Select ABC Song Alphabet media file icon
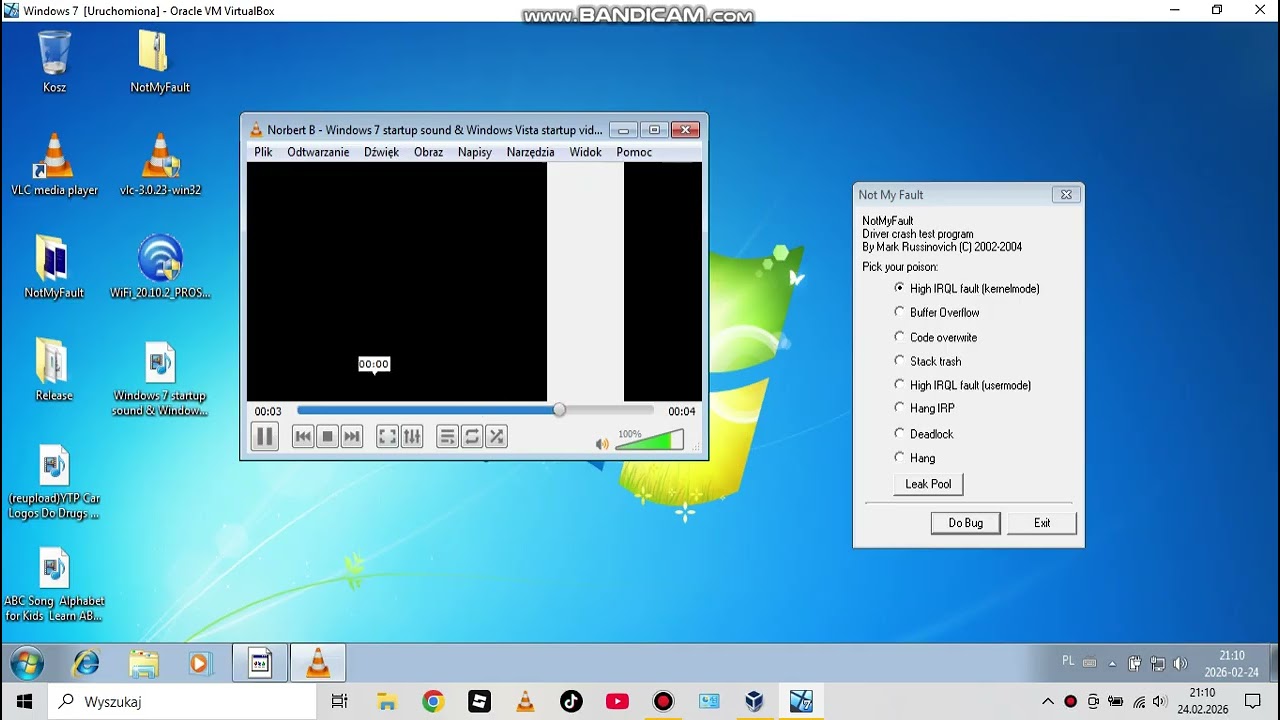 54,584
